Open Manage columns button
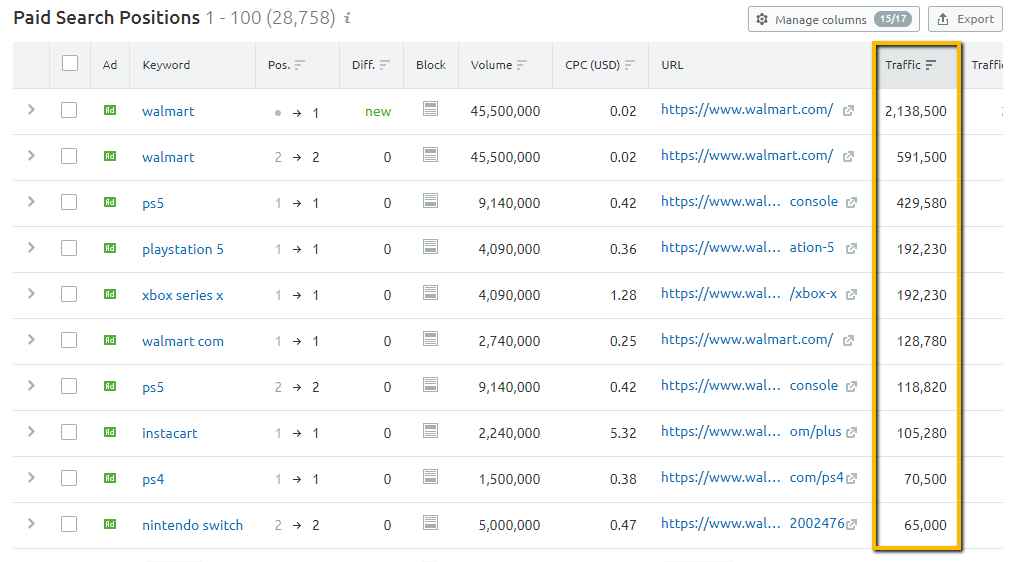The width and height of the screenshot is (1028, 562). tap(833, 19)
